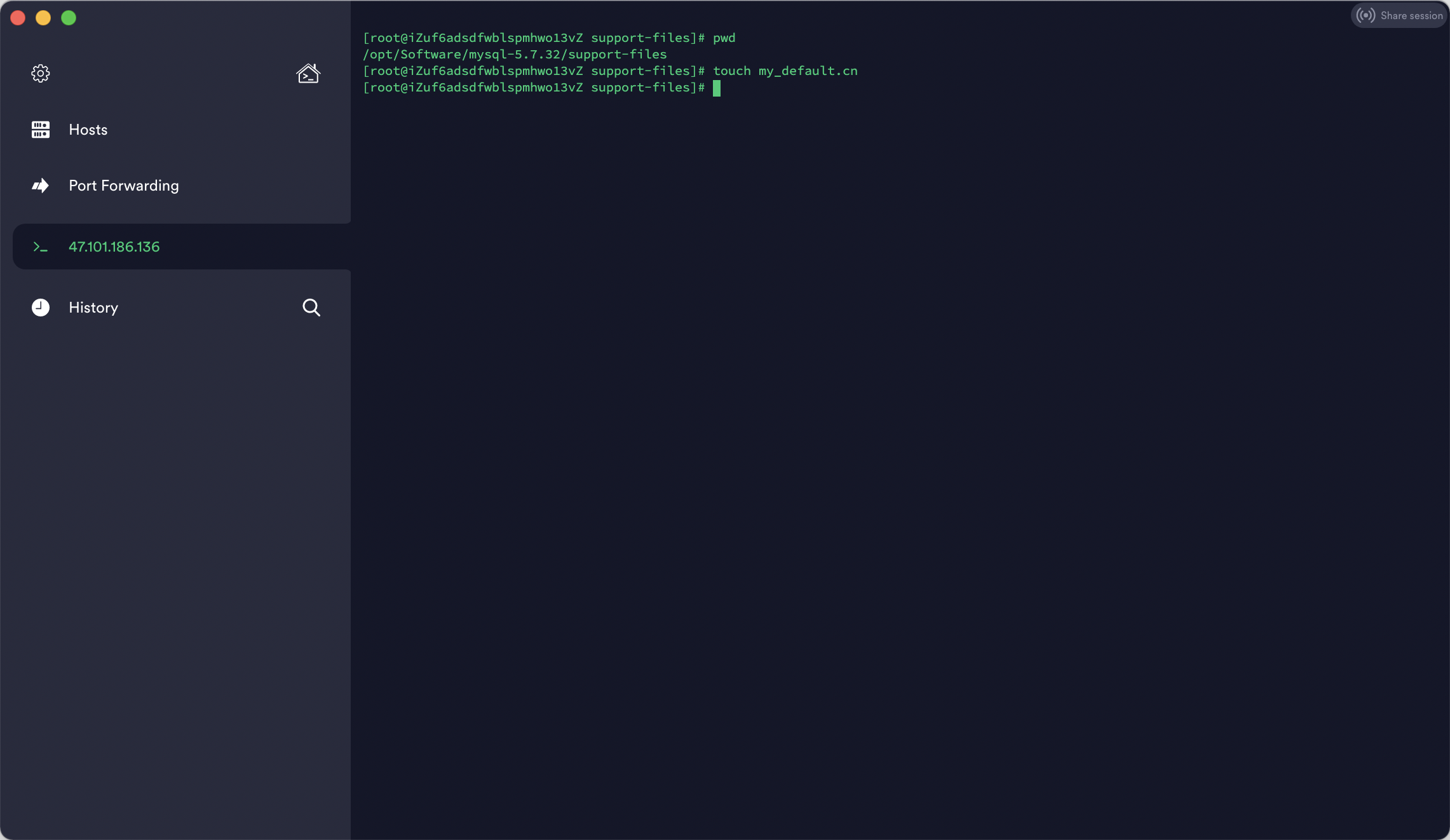Search history with the magnifier icon
This screenshot has height=840, width=1450.
(311, 308)
